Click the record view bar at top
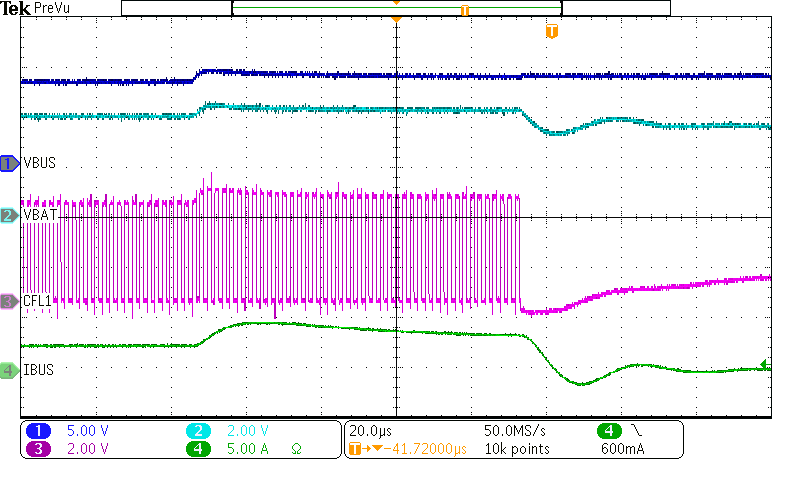 tap(396, 8)
